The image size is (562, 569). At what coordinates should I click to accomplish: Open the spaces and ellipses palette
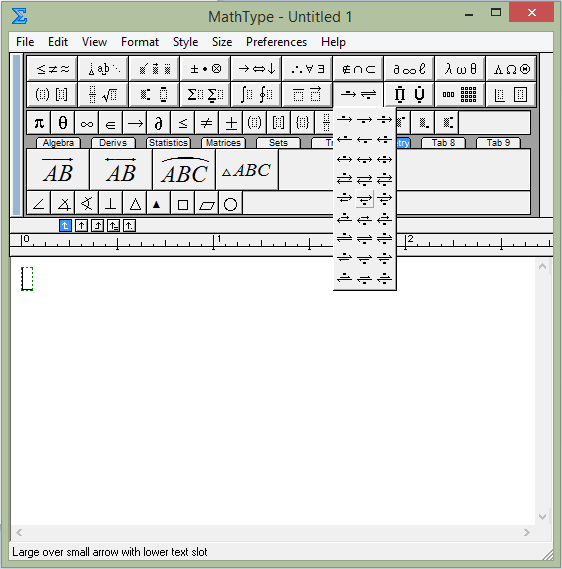pyautogui.click(x=103, y=68)
